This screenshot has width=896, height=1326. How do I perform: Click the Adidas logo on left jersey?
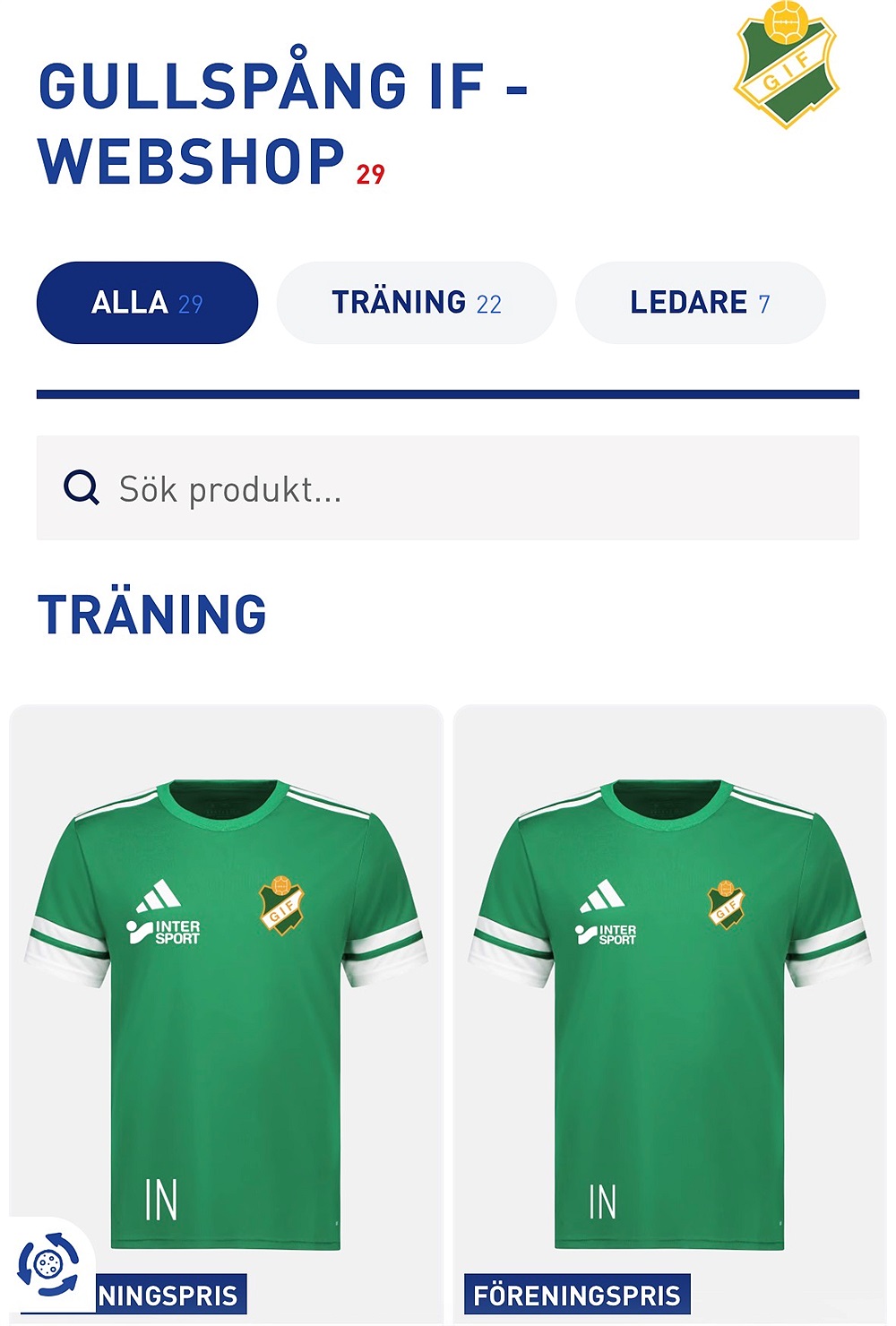click(x=158, y=897)
